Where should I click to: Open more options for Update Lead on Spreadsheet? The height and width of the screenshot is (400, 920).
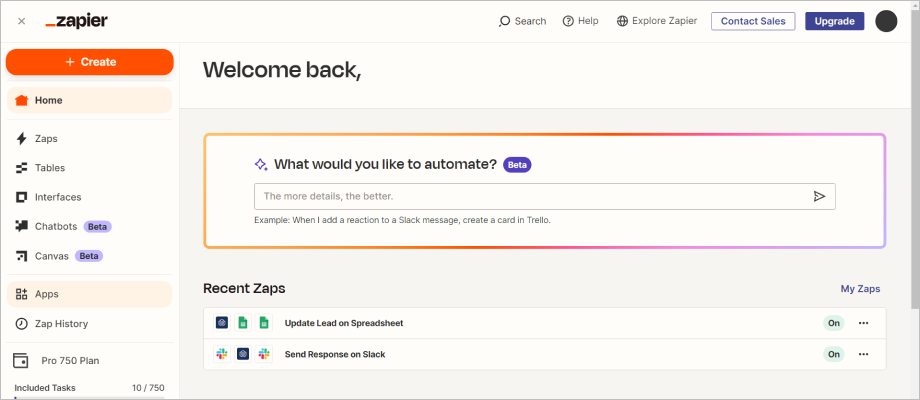point(863,323)
